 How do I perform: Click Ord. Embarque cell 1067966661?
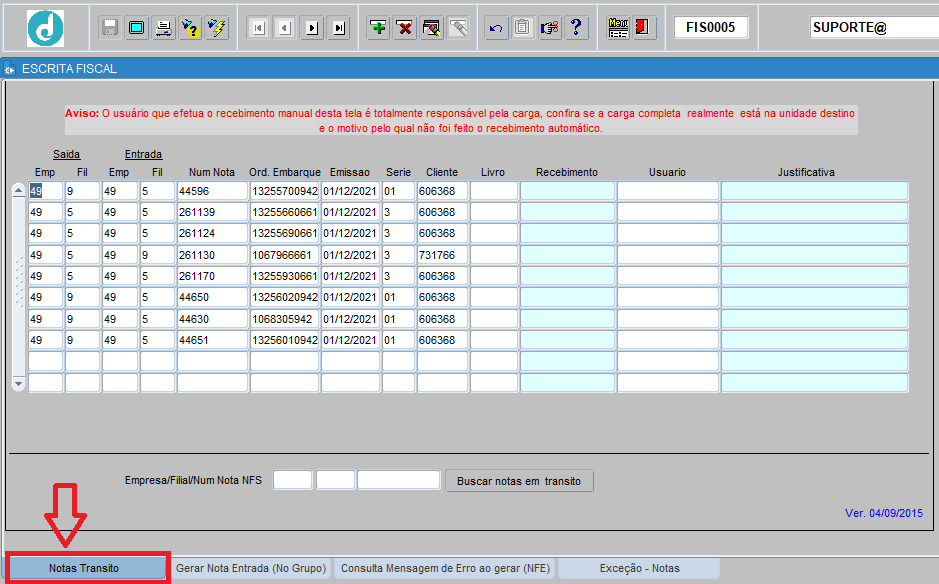click(284, 255)
